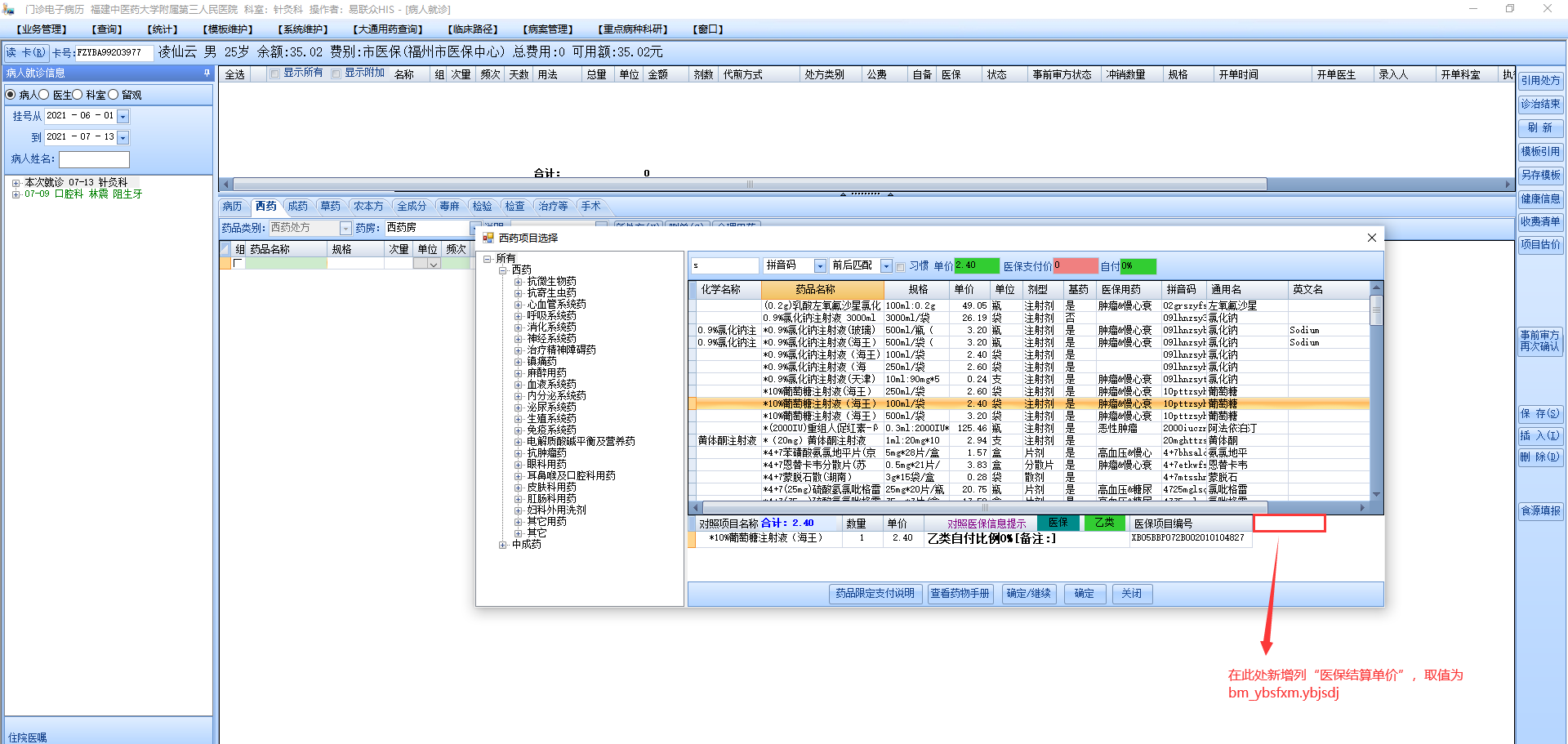Click the 乙类 green label
The width and height of the screenshot is (1568, 744).
1104,523
